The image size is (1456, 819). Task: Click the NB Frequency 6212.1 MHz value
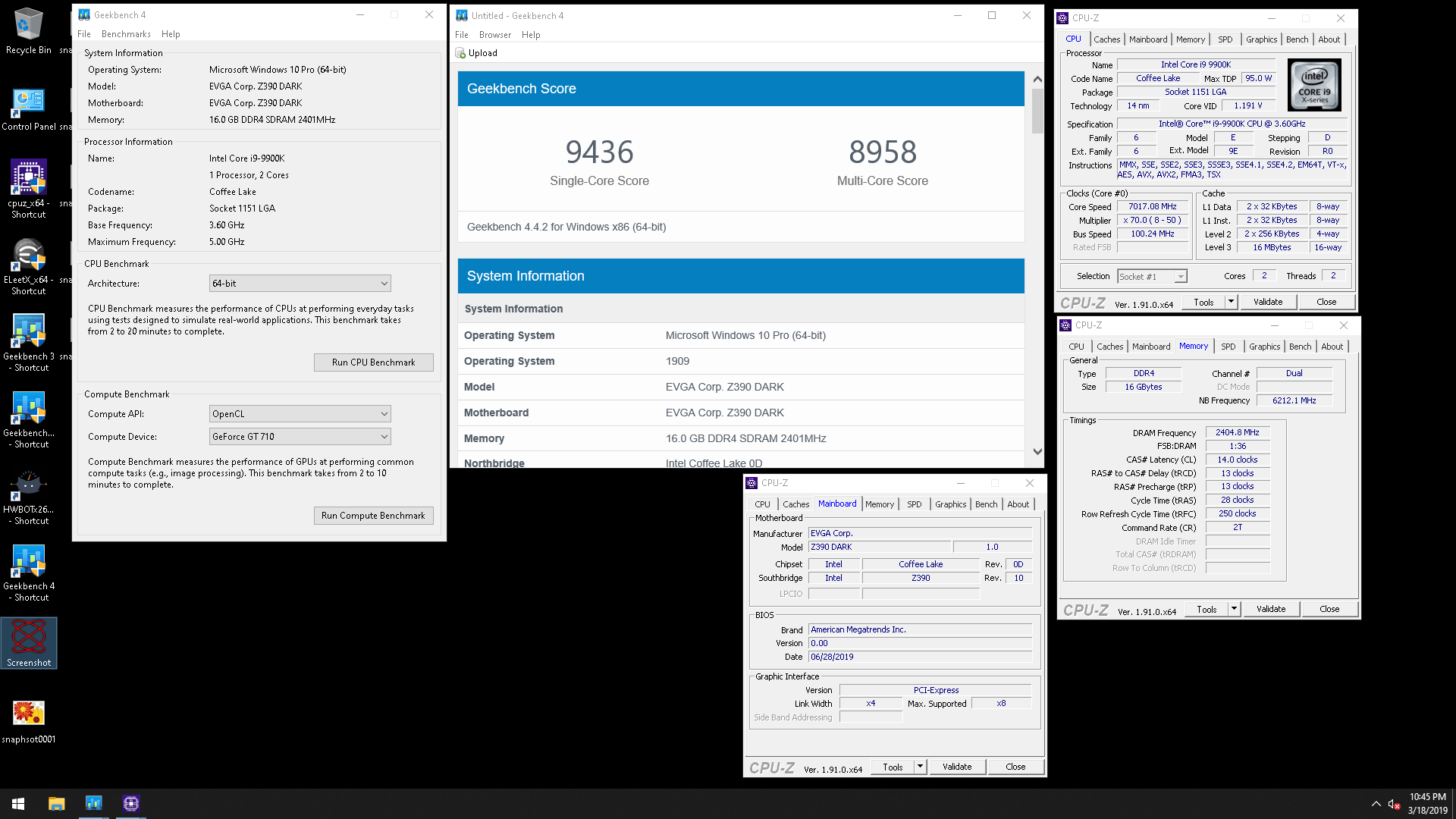click(1294, 400)
